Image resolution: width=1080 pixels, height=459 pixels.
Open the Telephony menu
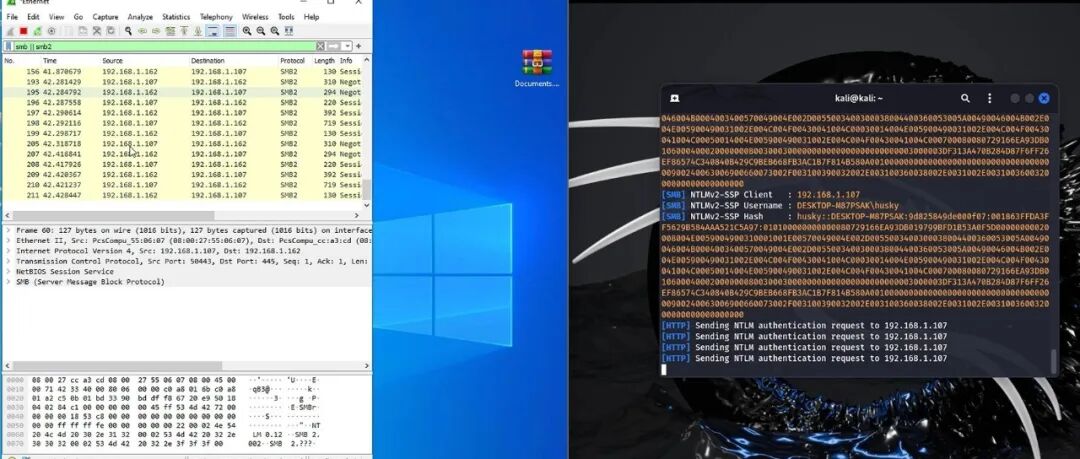coord(216,17)
